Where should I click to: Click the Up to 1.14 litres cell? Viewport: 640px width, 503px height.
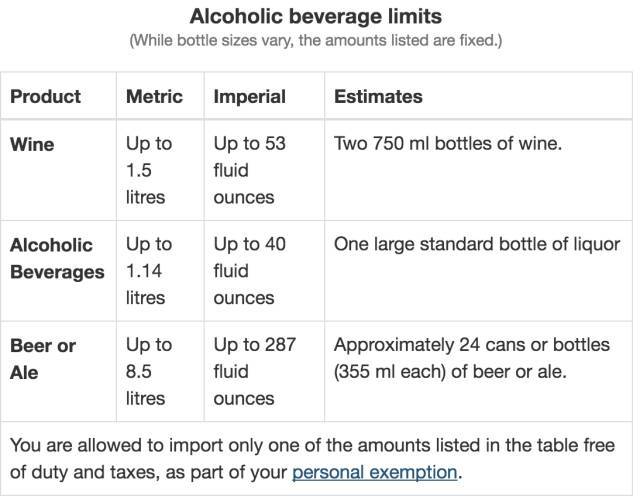click(x=149, y=271)
